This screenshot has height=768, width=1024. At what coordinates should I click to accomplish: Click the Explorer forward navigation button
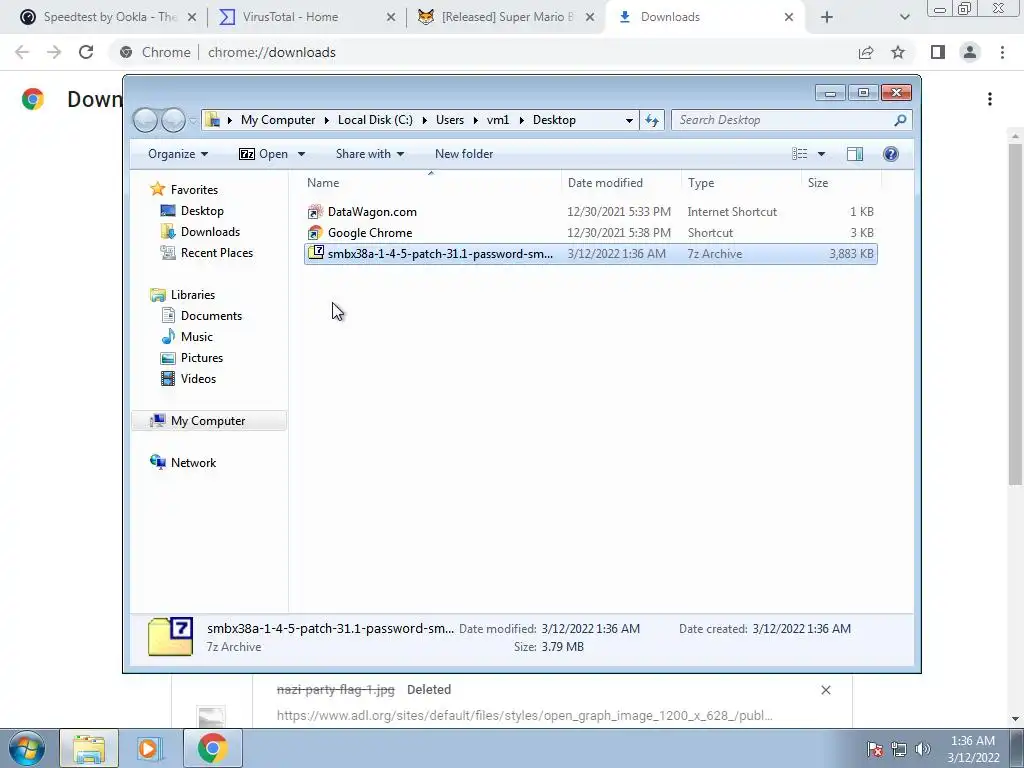[x=173, y=120]
